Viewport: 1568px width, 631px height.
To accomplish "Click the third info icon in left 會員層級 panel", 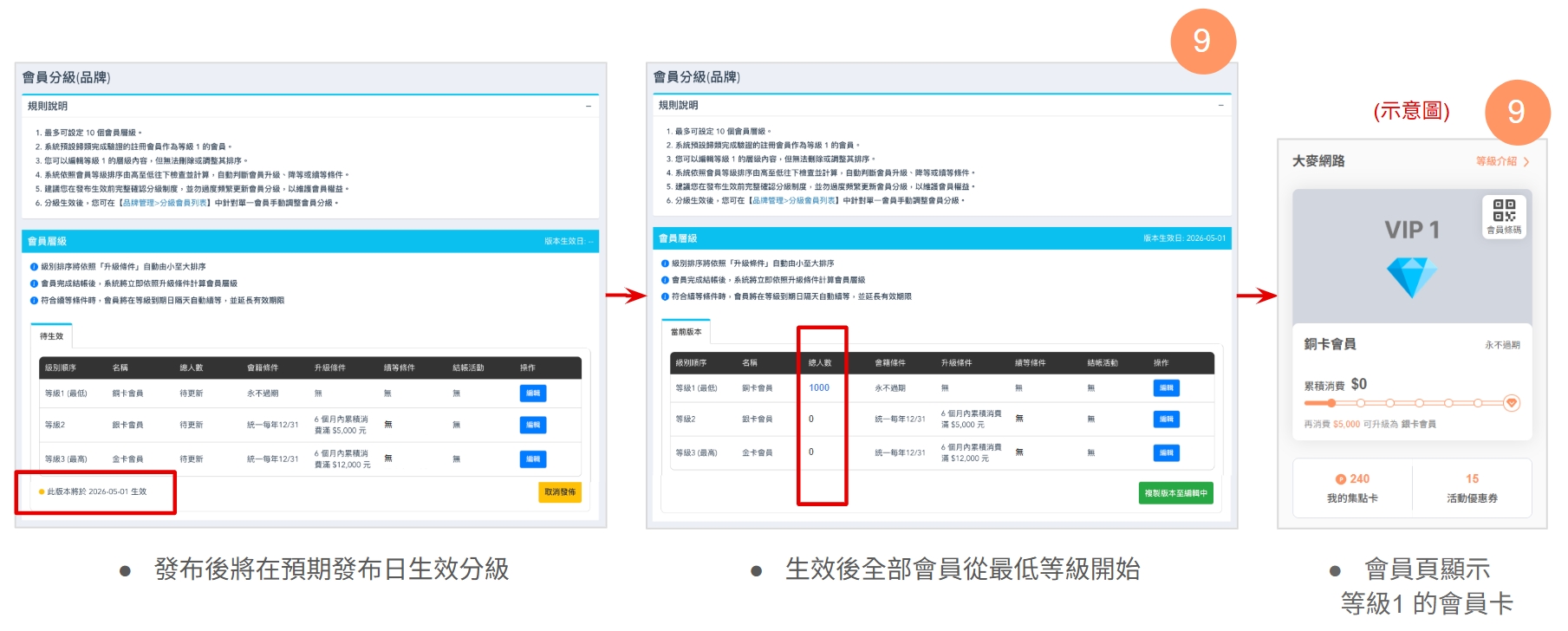I will click(34, 301).
